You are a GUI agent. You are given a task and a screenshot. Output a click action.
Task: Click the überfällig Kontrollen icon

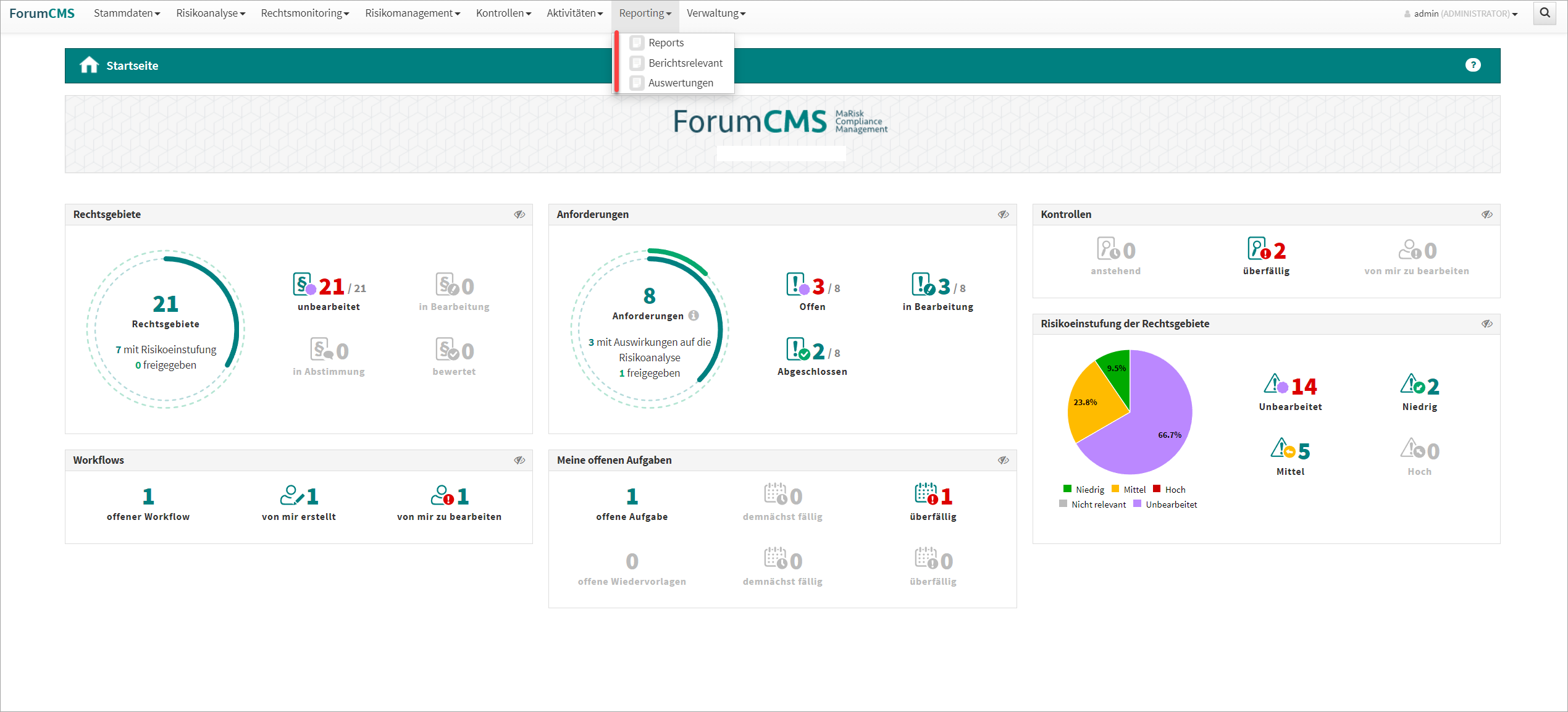click(x=1258, y=249)
